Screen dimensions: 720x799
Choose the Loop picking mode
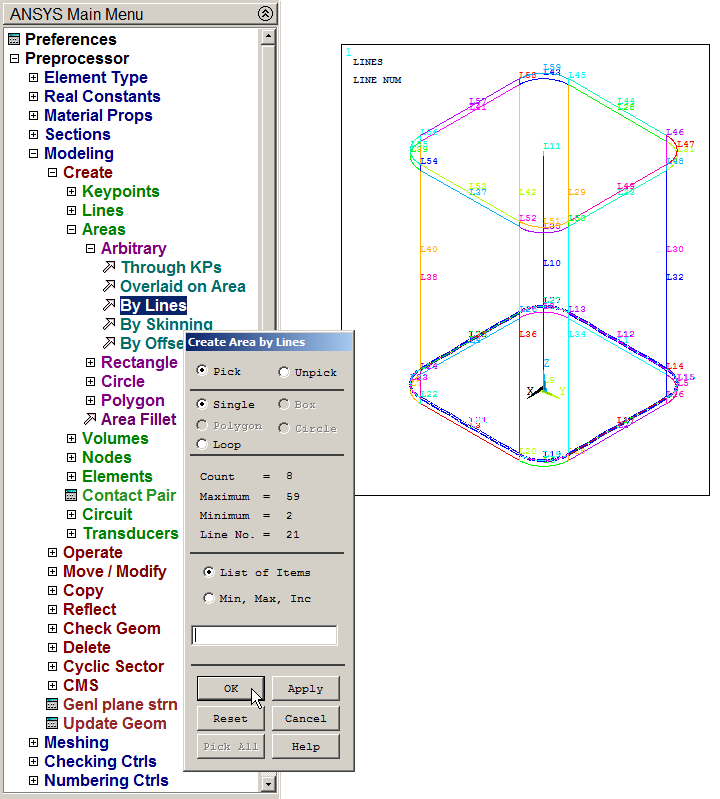[202, 444]
